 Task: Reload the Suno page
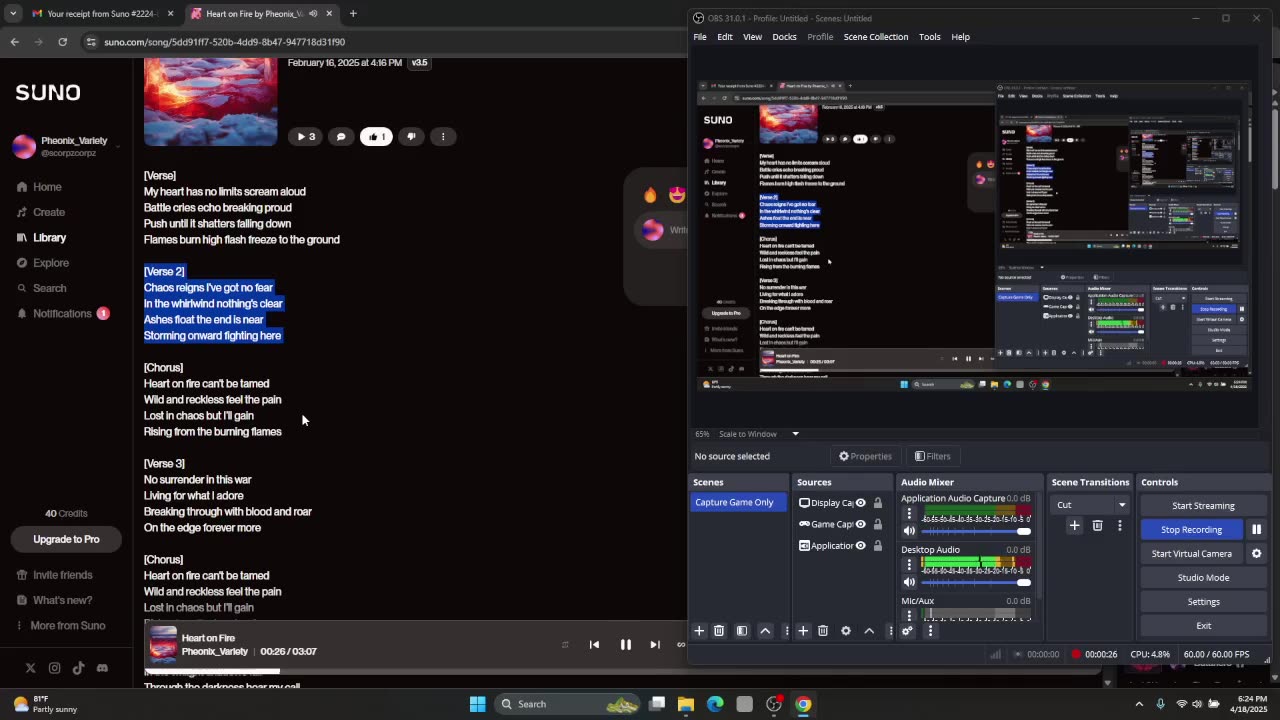[x=62, y=42]
